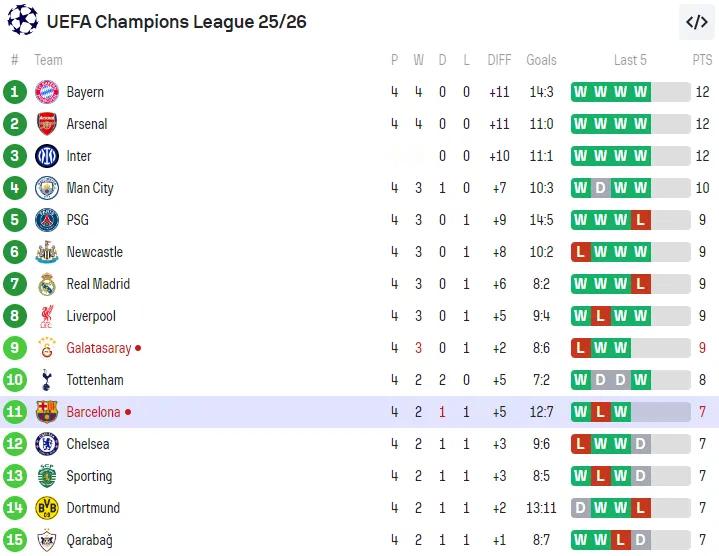Open the Galatasaray team link
Image resolution: width=719 pixels, height=556 pixels.
pos(99,348)
